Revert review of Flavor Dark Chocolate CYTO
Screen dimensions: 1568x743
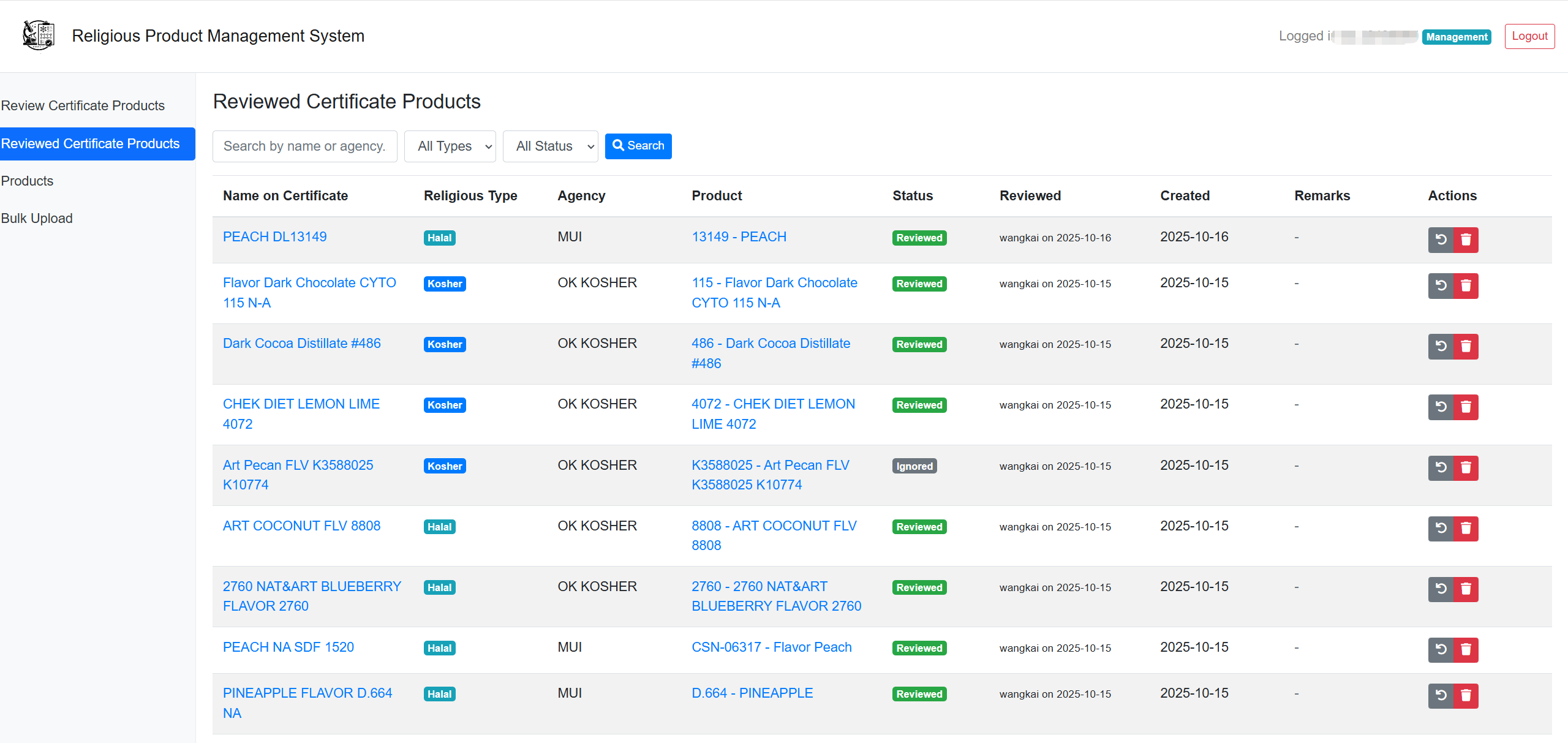click(x=1441, y=285)
